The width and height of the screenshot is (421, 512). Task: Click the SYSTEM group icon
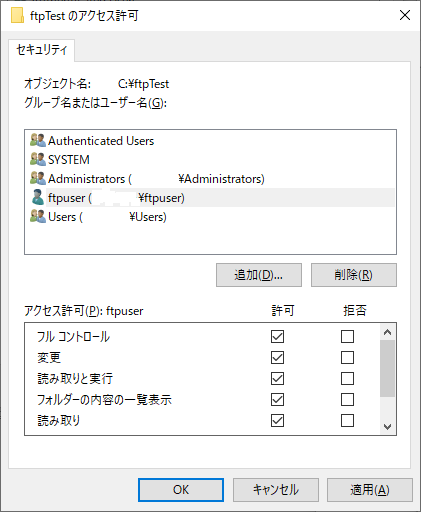38,159
